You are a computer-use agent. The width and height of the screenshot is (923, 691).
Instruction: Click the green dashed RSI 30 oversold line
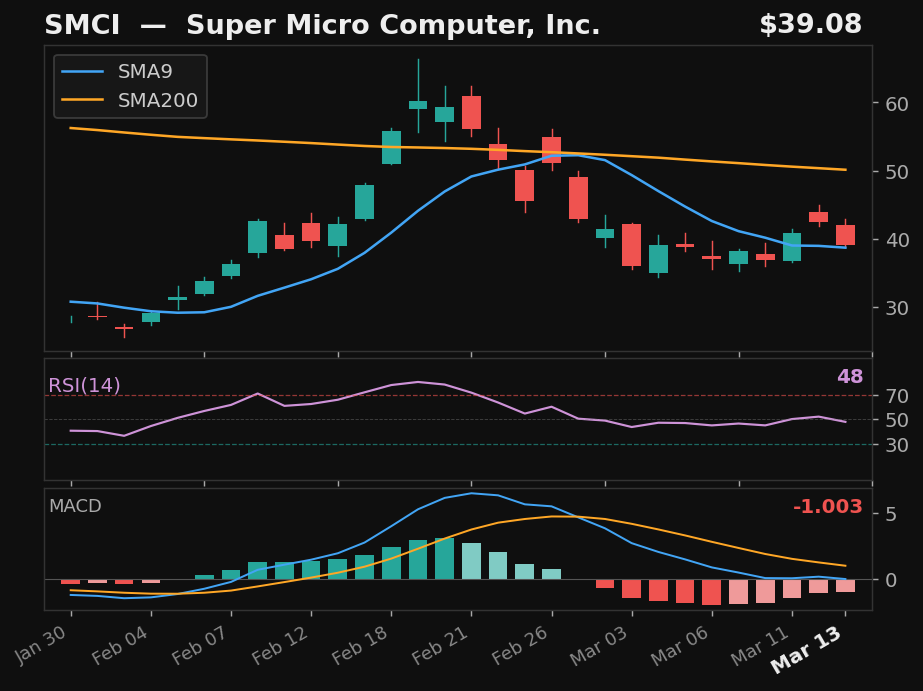[x=458, y=444]
